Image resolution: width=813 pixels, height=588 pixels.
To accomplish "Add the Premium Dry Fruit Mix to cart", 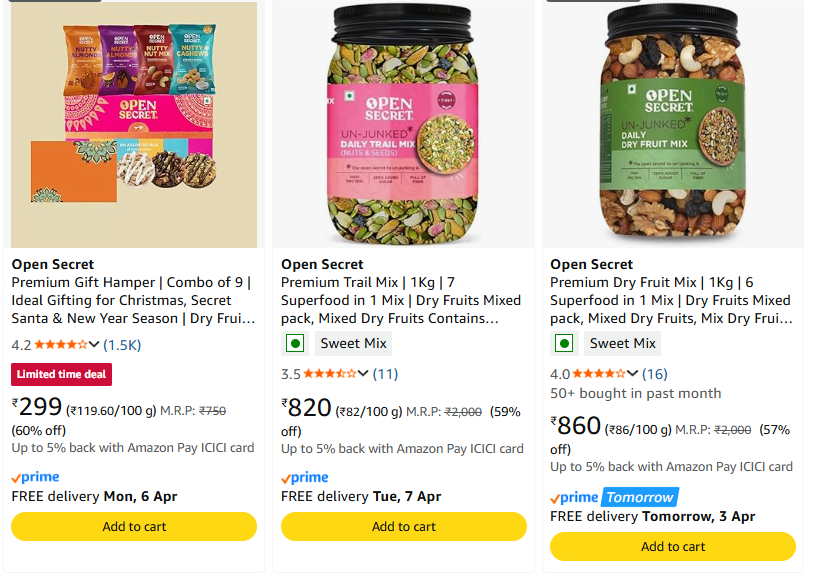I will (x=672, y=546).
